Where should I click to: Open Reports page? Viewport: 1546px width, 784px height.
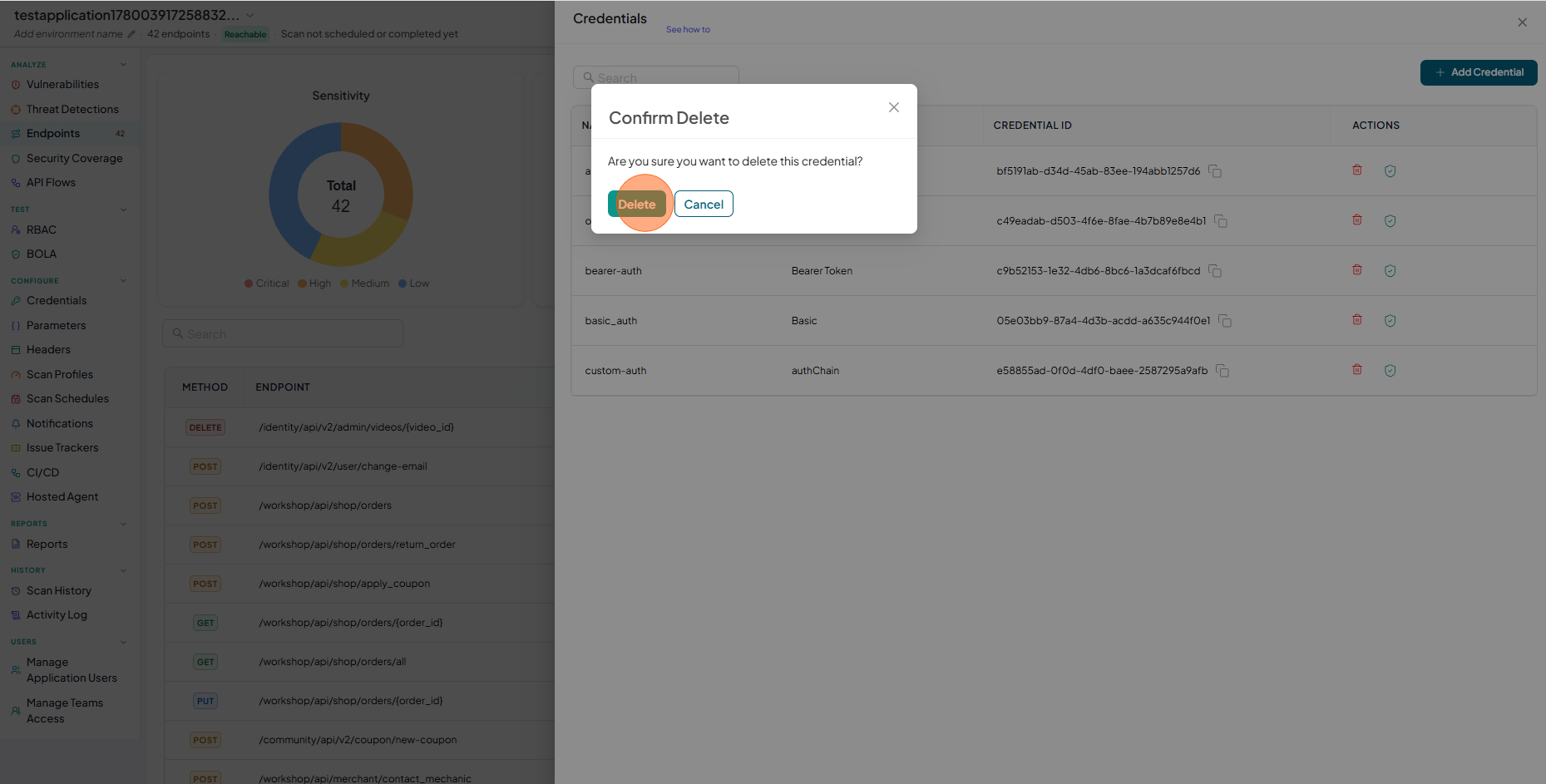(47, 544)
